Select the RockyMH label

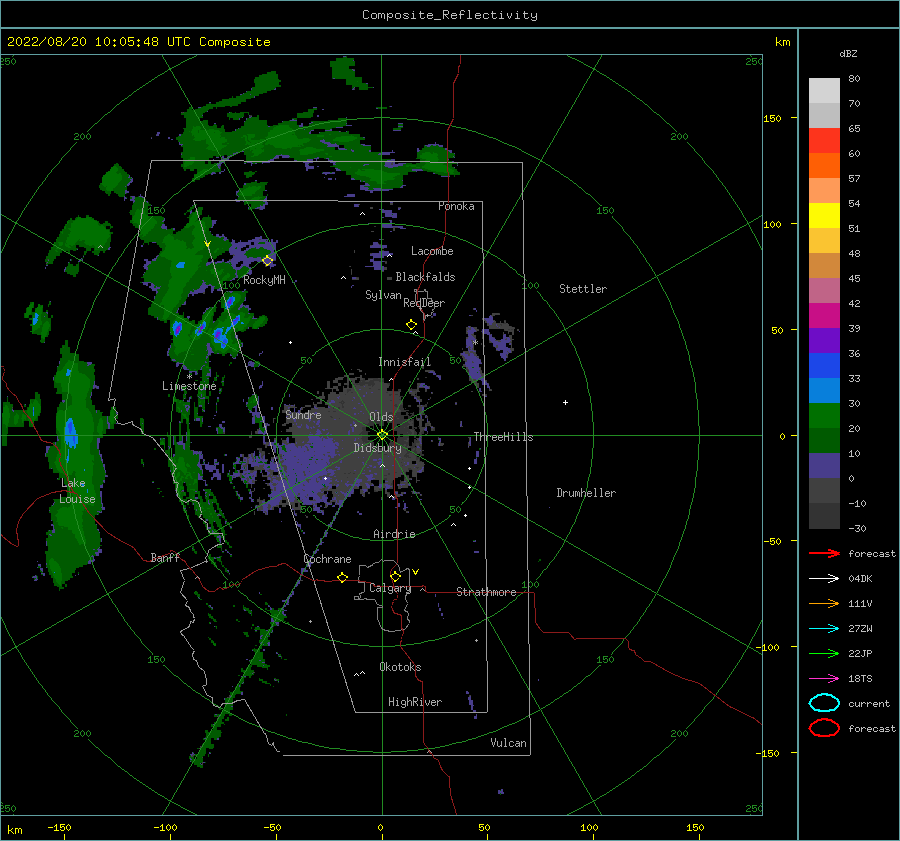pyautogui.click(x=264, y=280)
